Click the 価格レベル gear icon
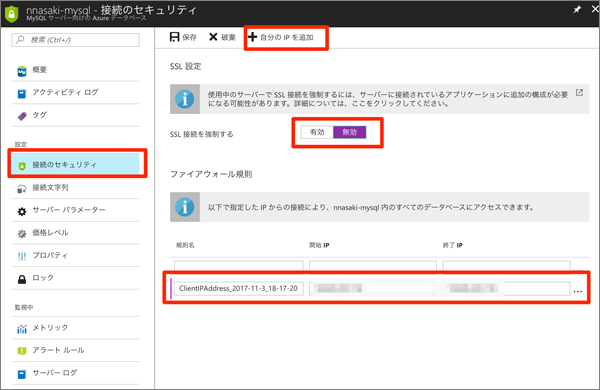Screen dimensions: 600x390 coord(22,233)
